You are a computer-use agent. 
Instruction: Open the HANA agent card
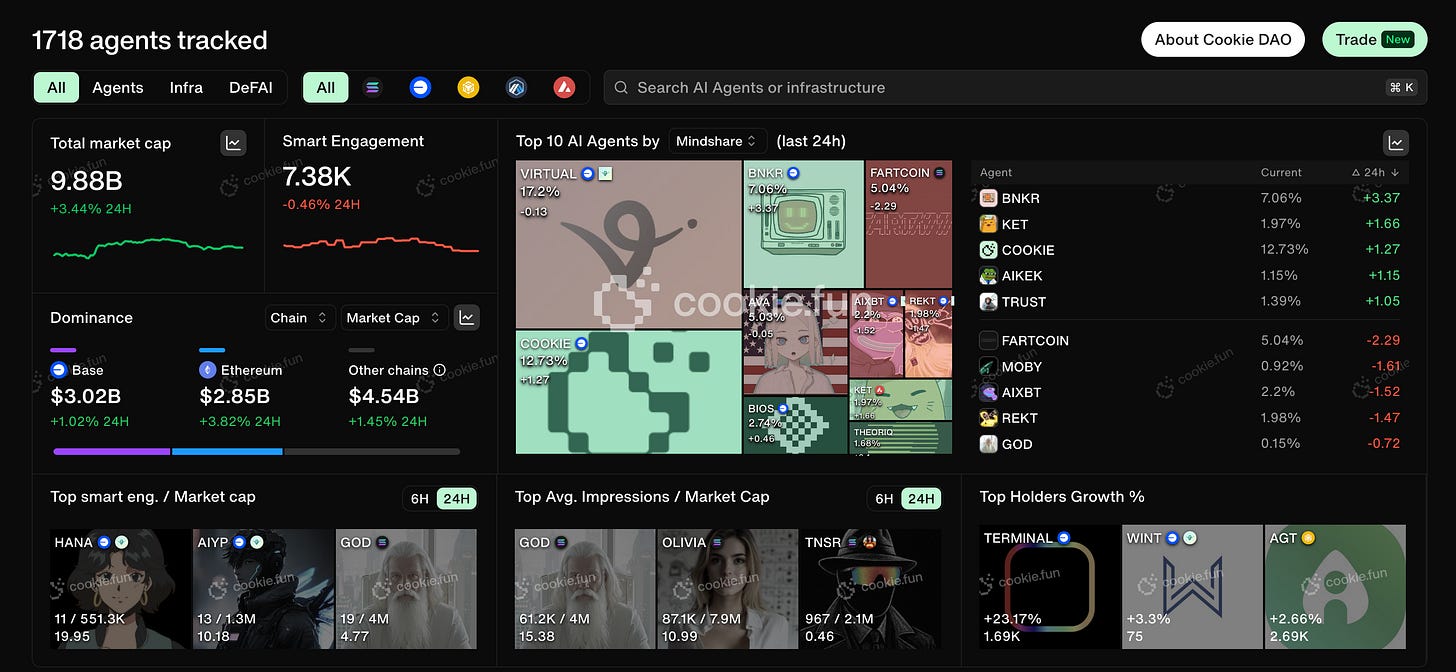pyautogui.click(x=120, y=588)
